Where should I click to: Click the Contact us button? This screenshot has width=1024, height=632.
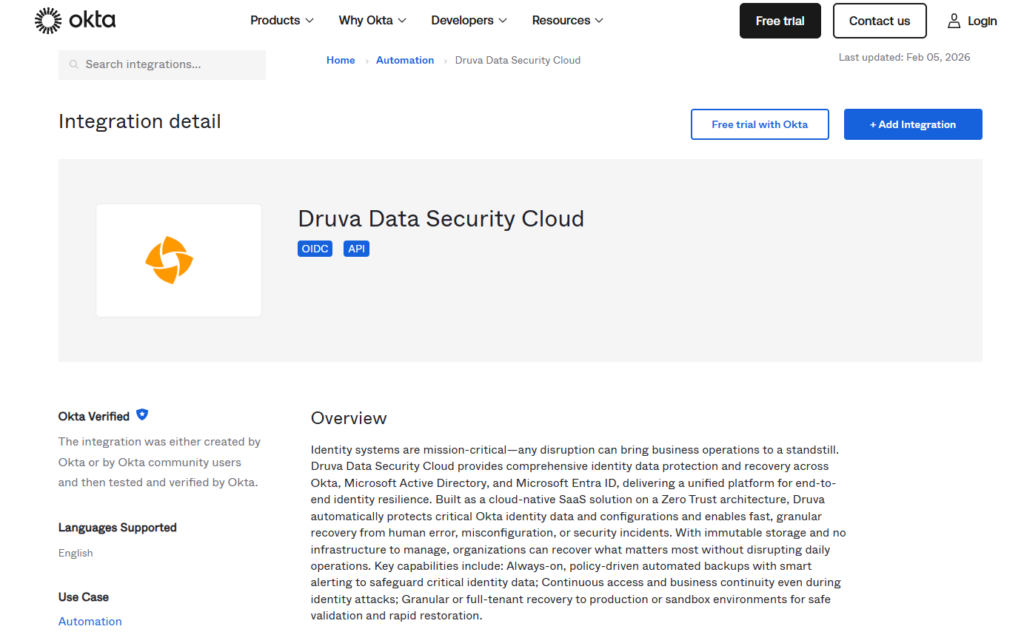879,20
